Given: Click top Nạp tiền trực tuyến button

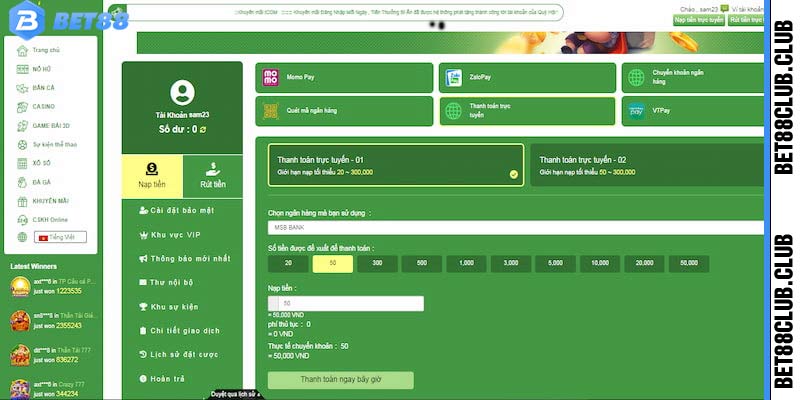Looking at the screenshot, I should click(698, 20).
